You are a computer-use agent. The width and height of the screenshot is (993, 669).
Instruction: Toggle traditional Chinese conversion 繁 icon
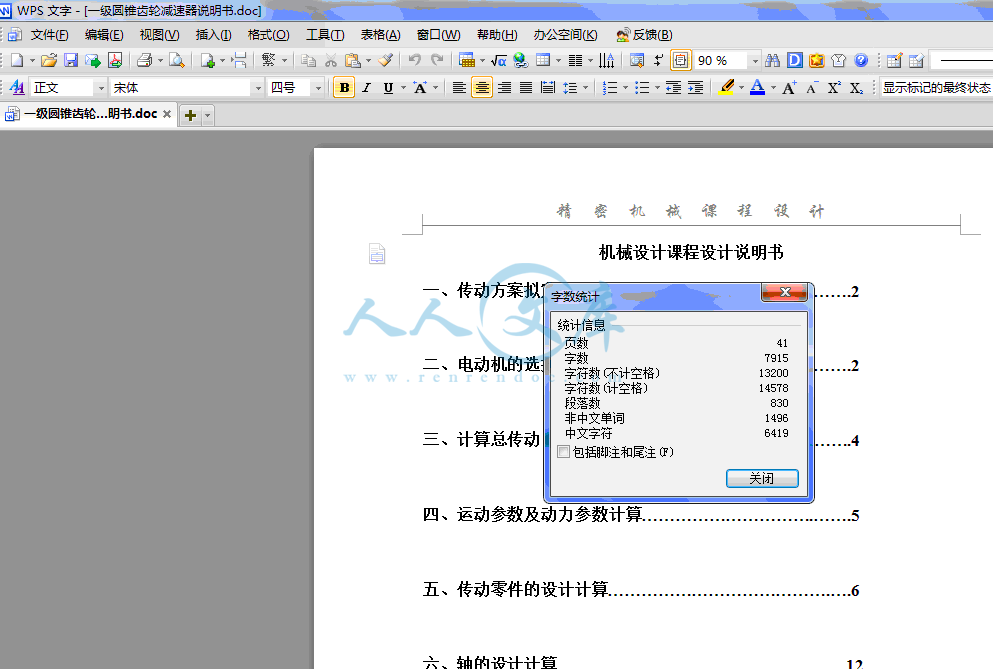pos(269,60)
